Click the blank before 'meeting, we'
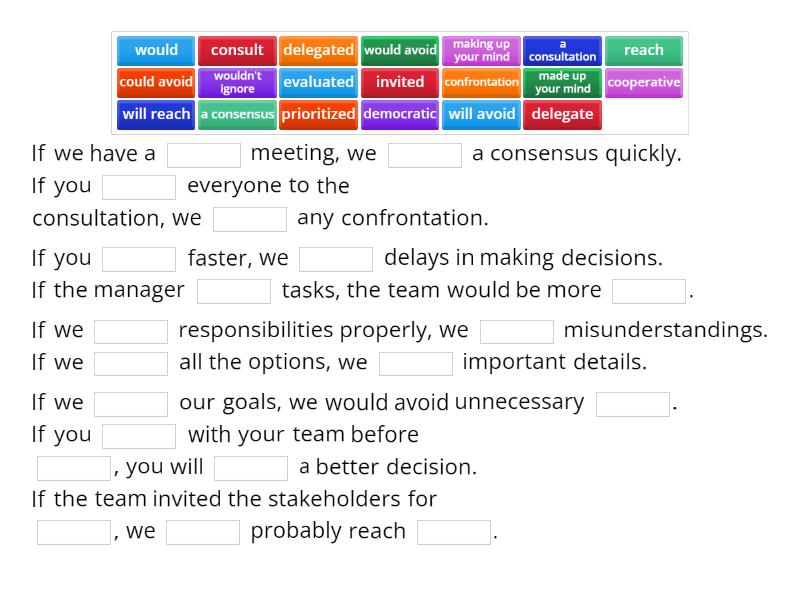Screen dimensions: 800x600 pos(204,155)
